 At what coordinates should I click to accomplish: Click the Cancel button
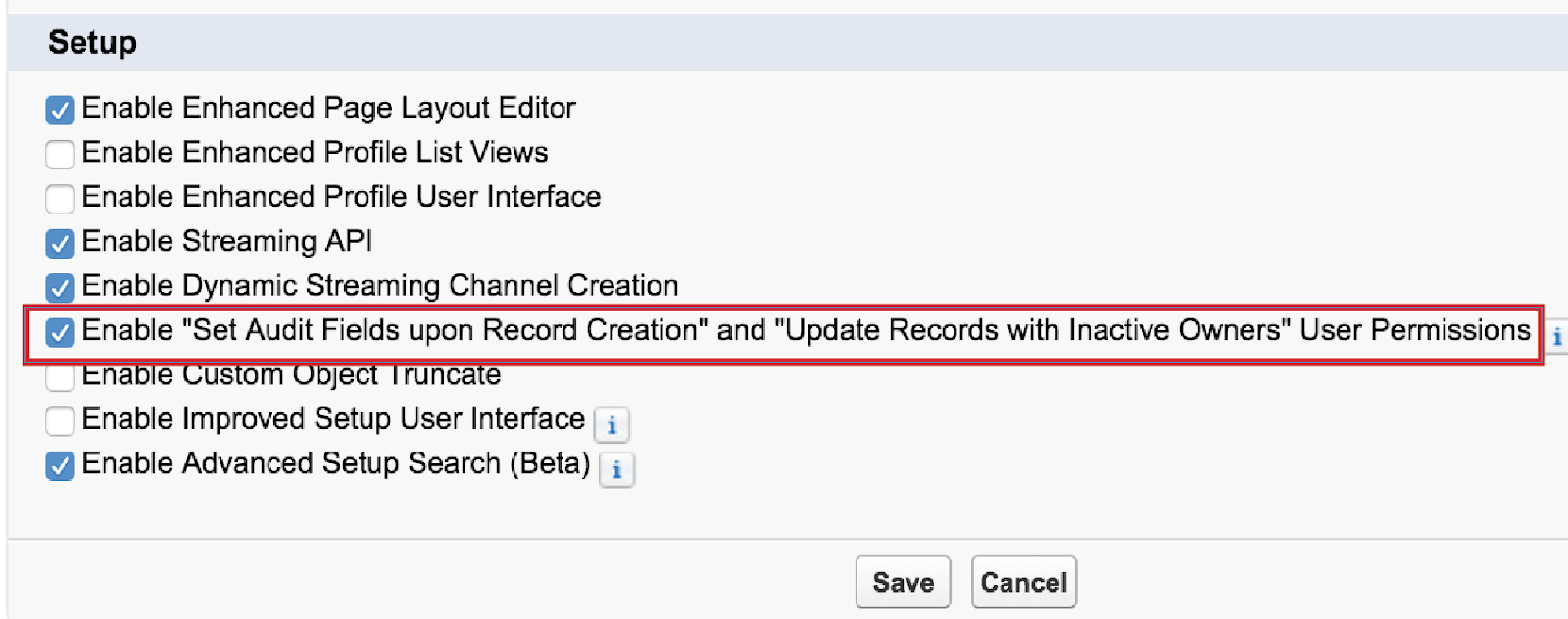[x=1023, y=582]
